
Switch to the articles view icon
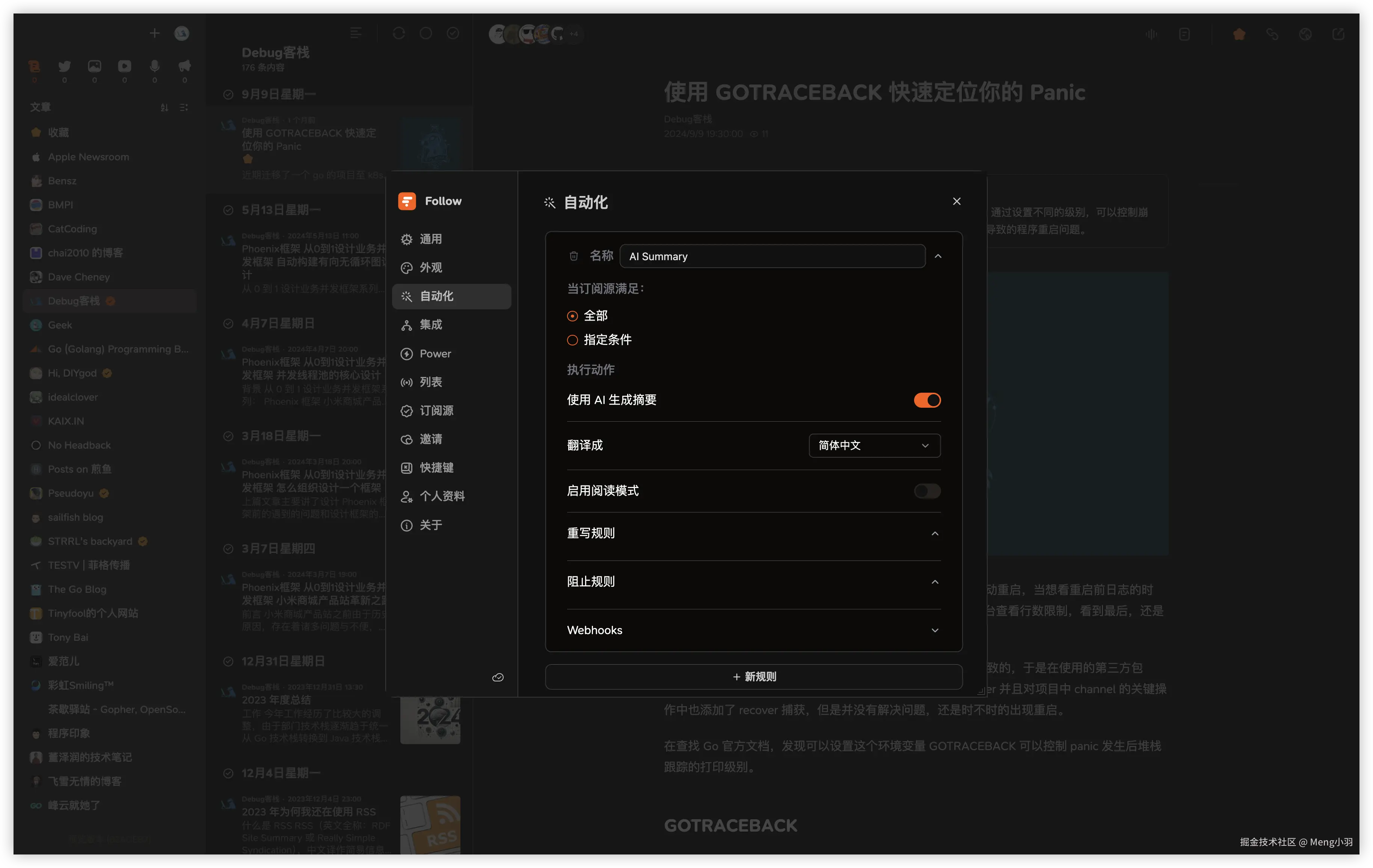(x=34, y=66)
